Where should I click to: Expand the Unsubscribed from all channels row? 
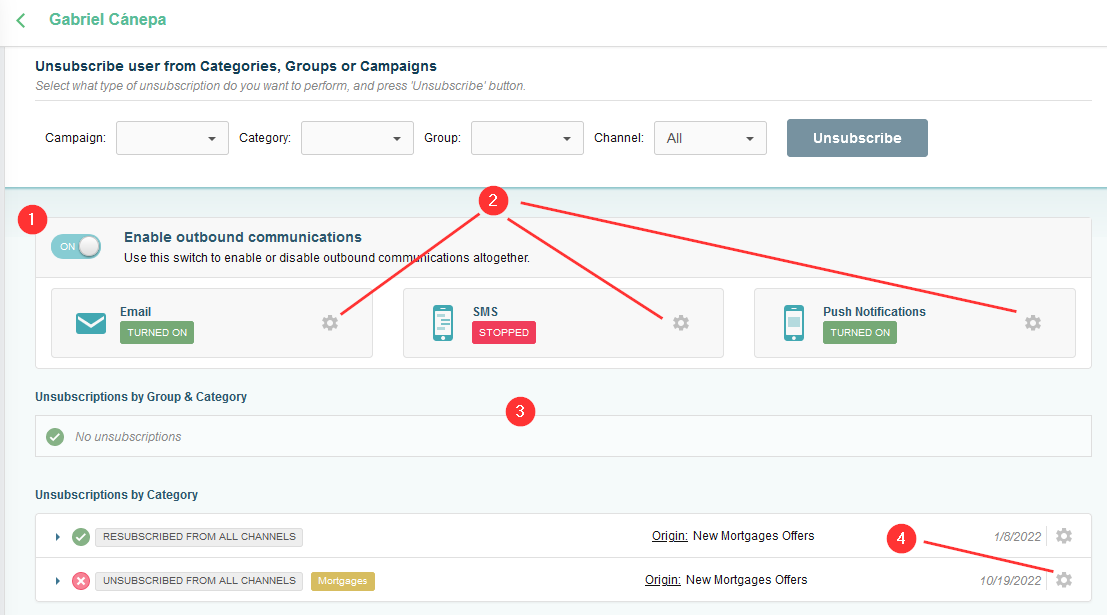click(x=57, y=580)
